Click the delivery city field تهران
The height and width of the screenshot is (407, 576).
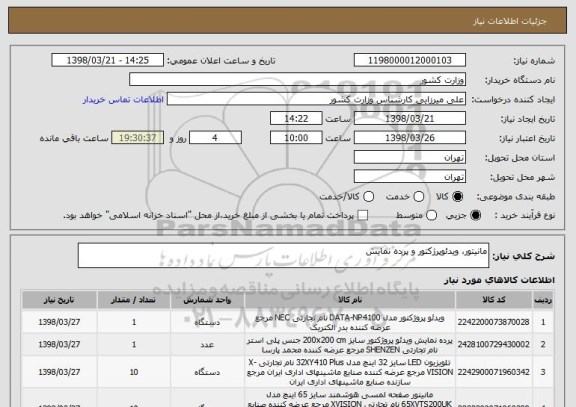click(410, 177)
